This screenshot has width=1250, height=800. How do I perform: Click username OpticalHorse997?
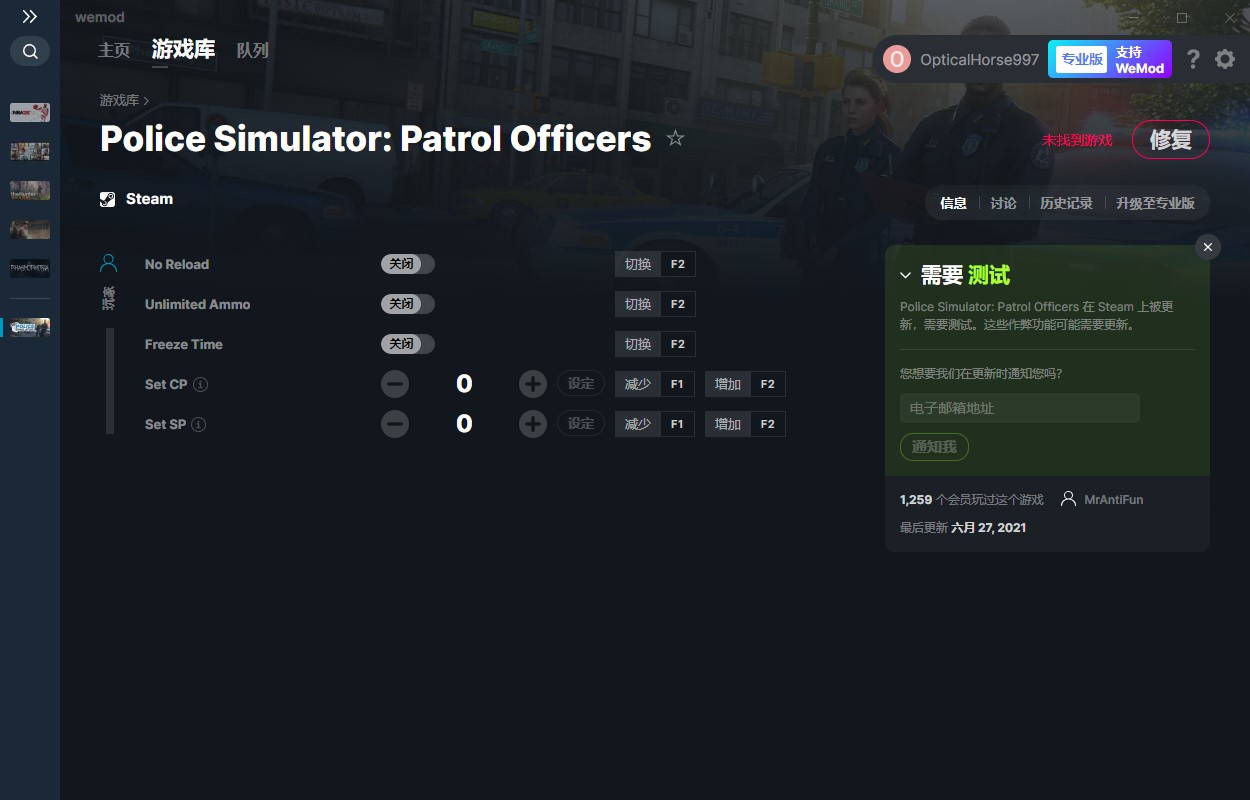click(x=979, y=60)
